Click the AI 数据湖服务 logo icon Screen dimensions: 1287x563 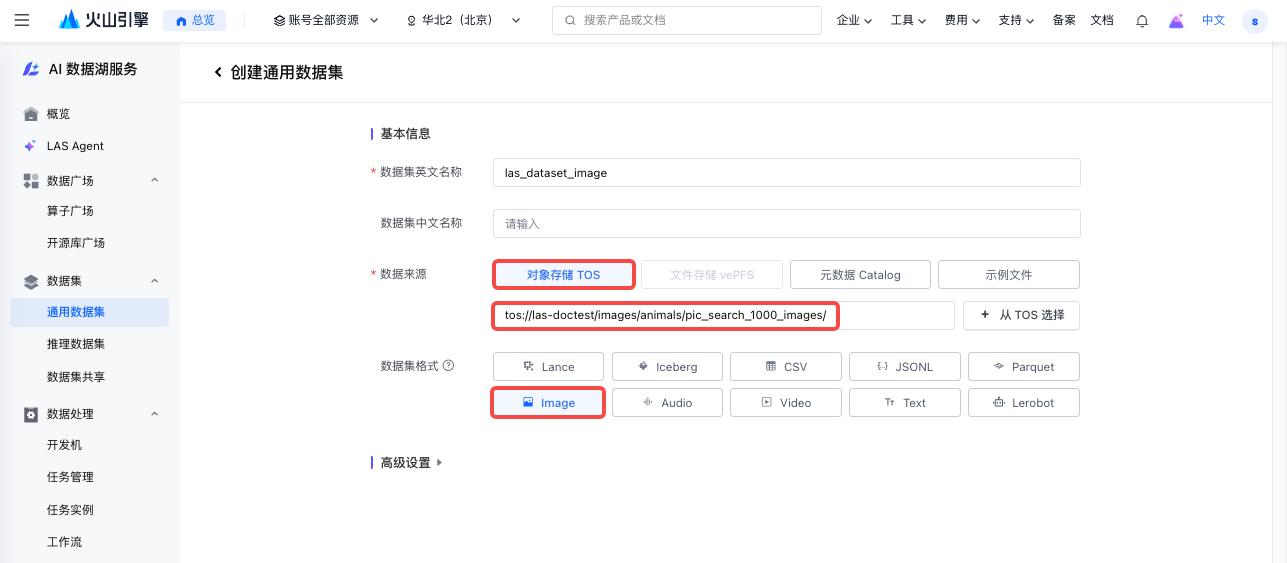pos(32,69)
